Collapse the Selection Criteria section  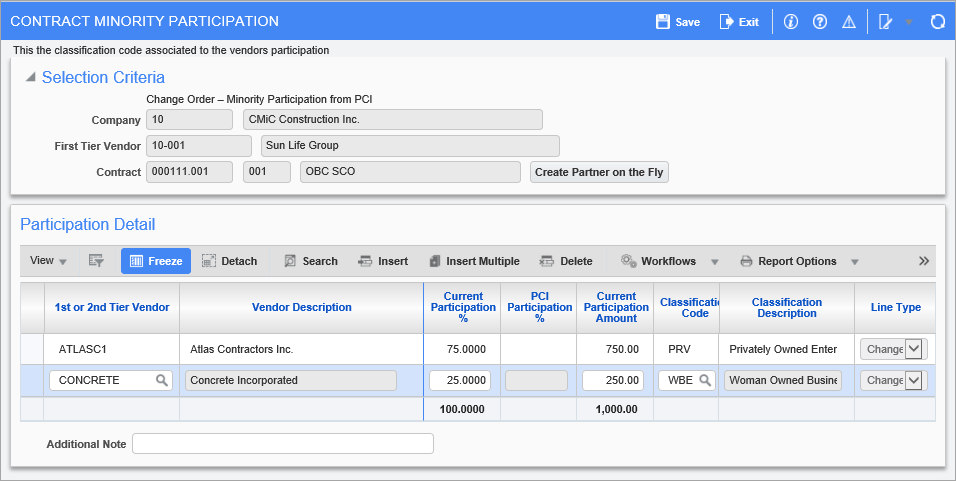pyautogui.click(x=30, y=78)
